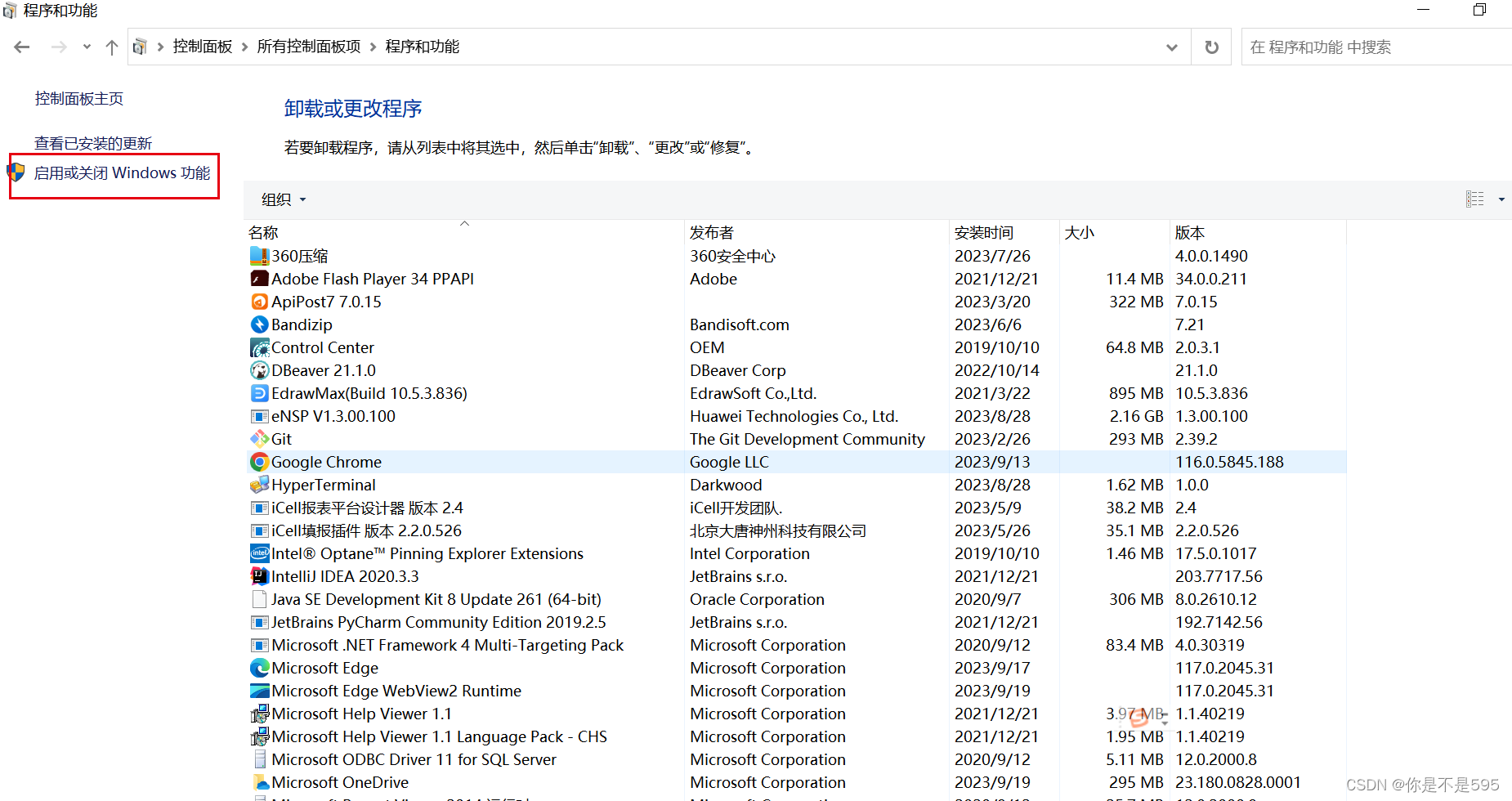Click the Back navigation arrow

(x=22, y=47)
